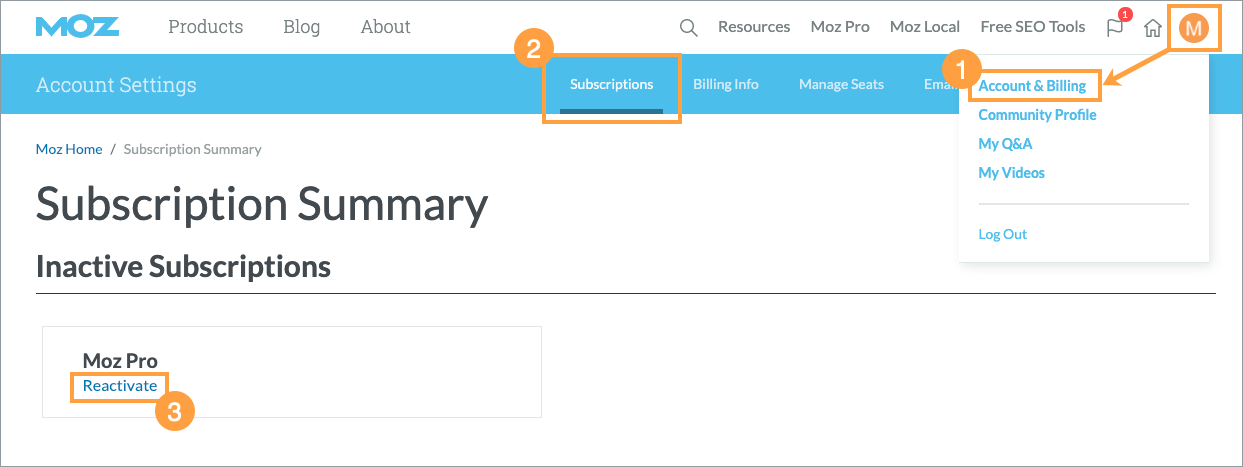Open the user avatar M menu
The height and width of the screenshot is (467, 1243).
click(x=1193, y=28)
